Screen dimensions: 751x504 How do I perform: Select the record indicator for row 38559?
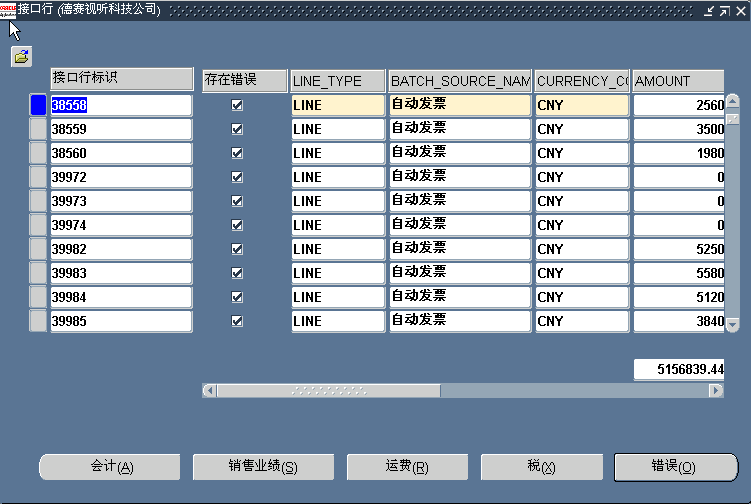[38, 129]
